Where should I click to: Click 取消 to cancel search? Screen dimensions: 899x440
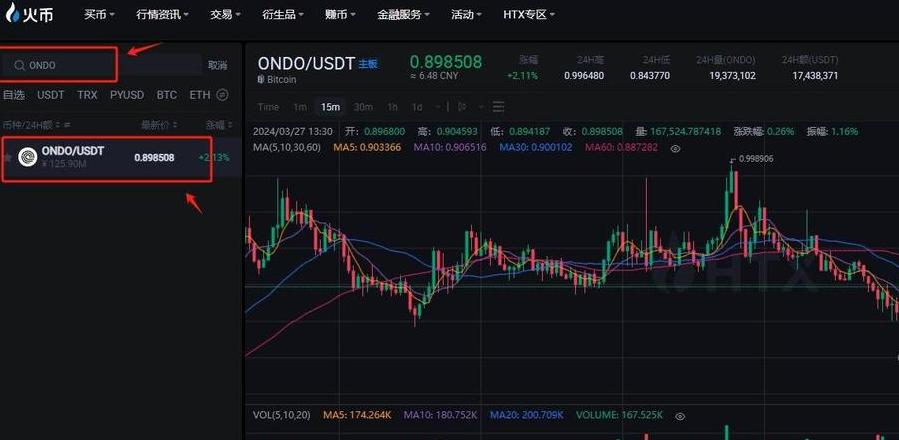[x=217, y=65]
